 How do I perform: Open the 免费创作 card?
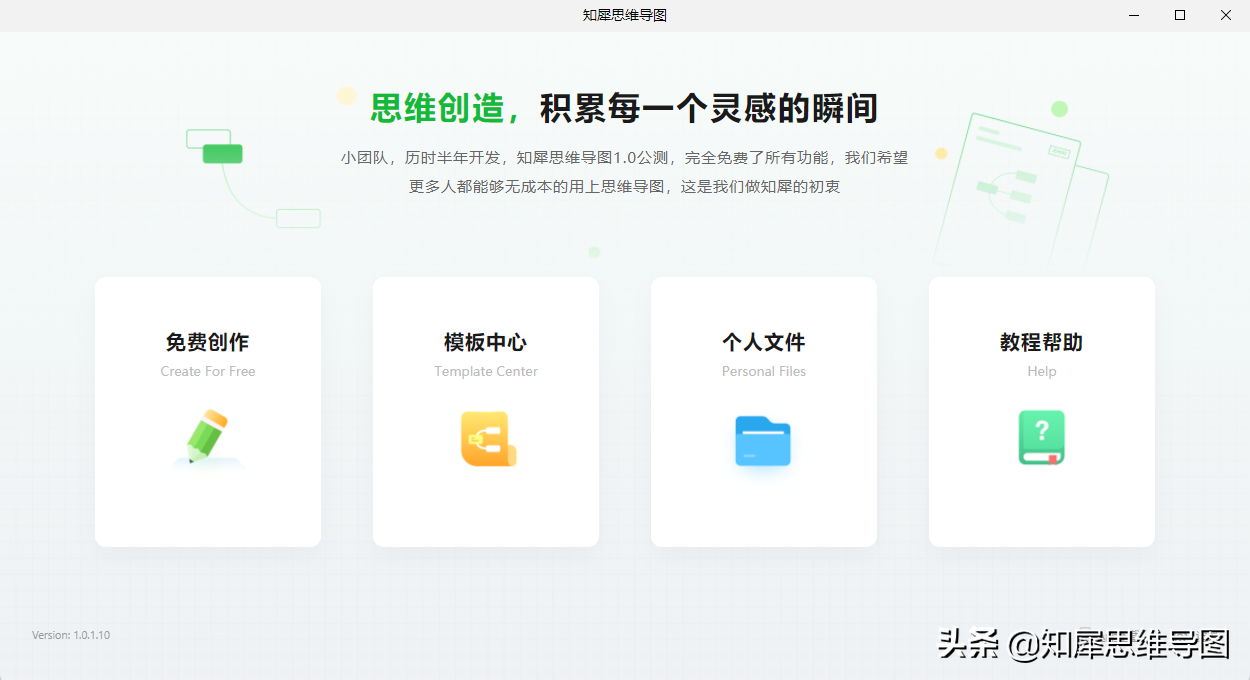tap(208, 412)
